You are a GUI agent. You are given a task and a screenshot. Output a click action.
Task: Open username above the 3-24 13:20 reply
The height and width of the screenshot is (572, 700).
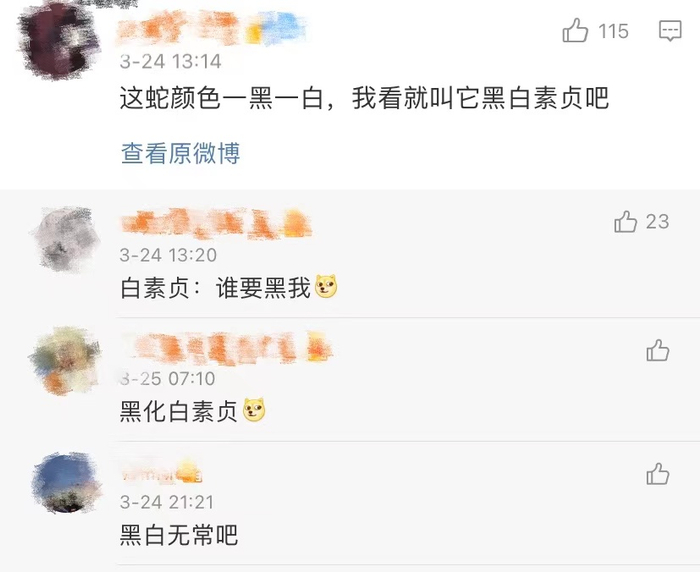click(216, 223)
